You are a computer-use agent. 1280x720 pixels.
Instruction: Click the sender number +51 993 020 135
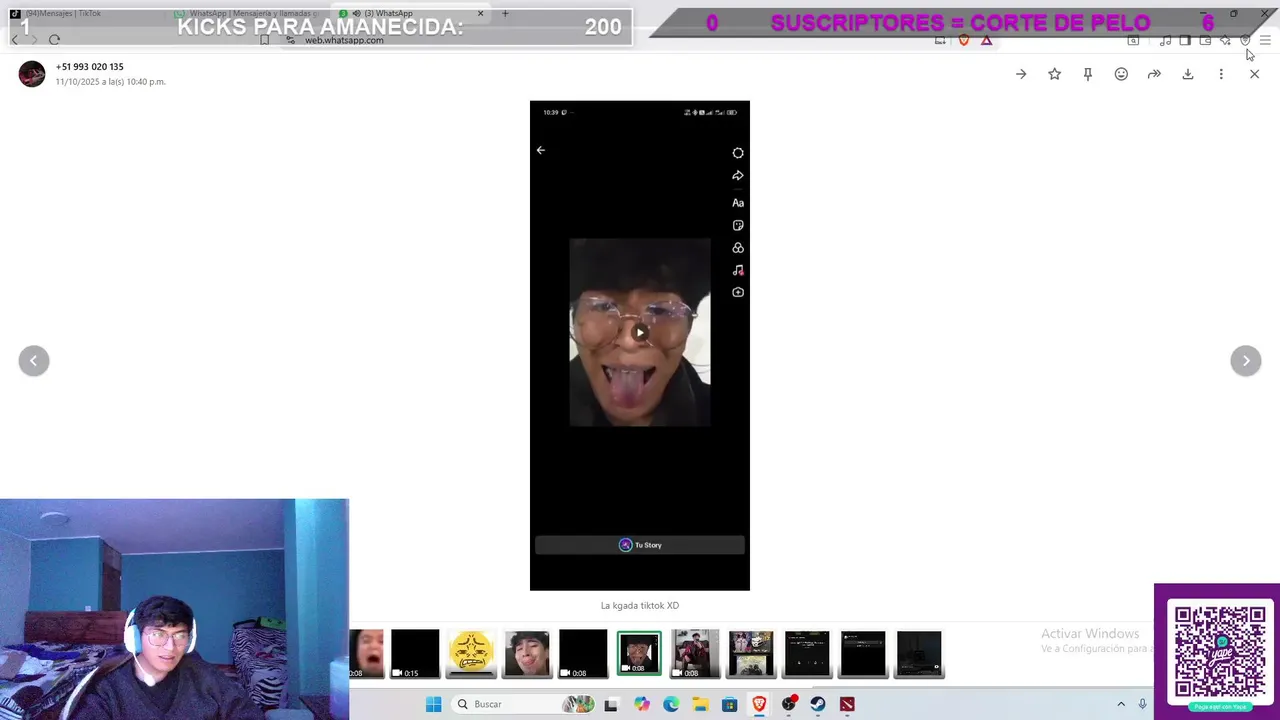click(90, 67)
